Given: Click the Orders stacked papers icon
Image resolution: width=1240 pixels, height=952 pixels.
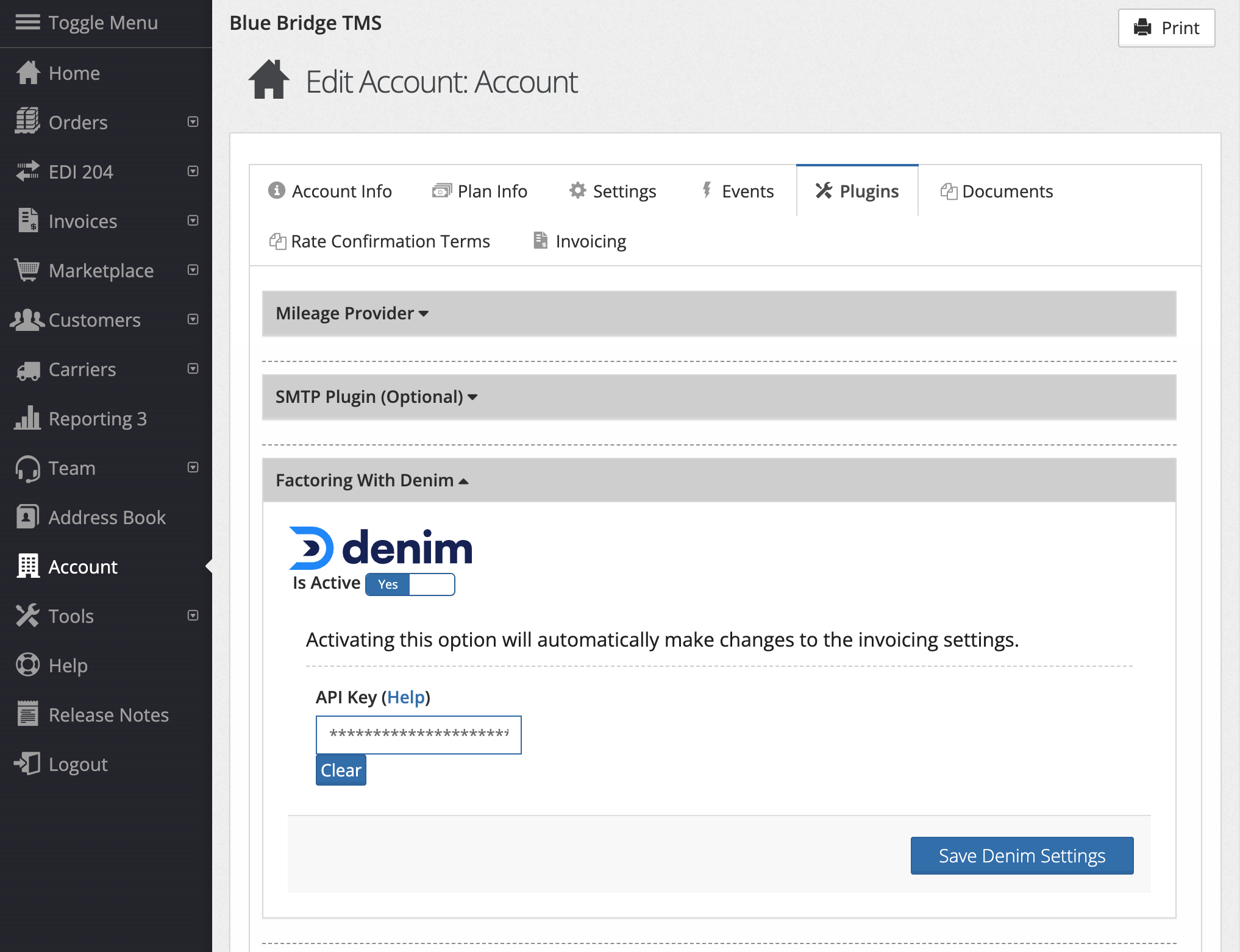Looking at the screenshot, I should click(27, 121).
